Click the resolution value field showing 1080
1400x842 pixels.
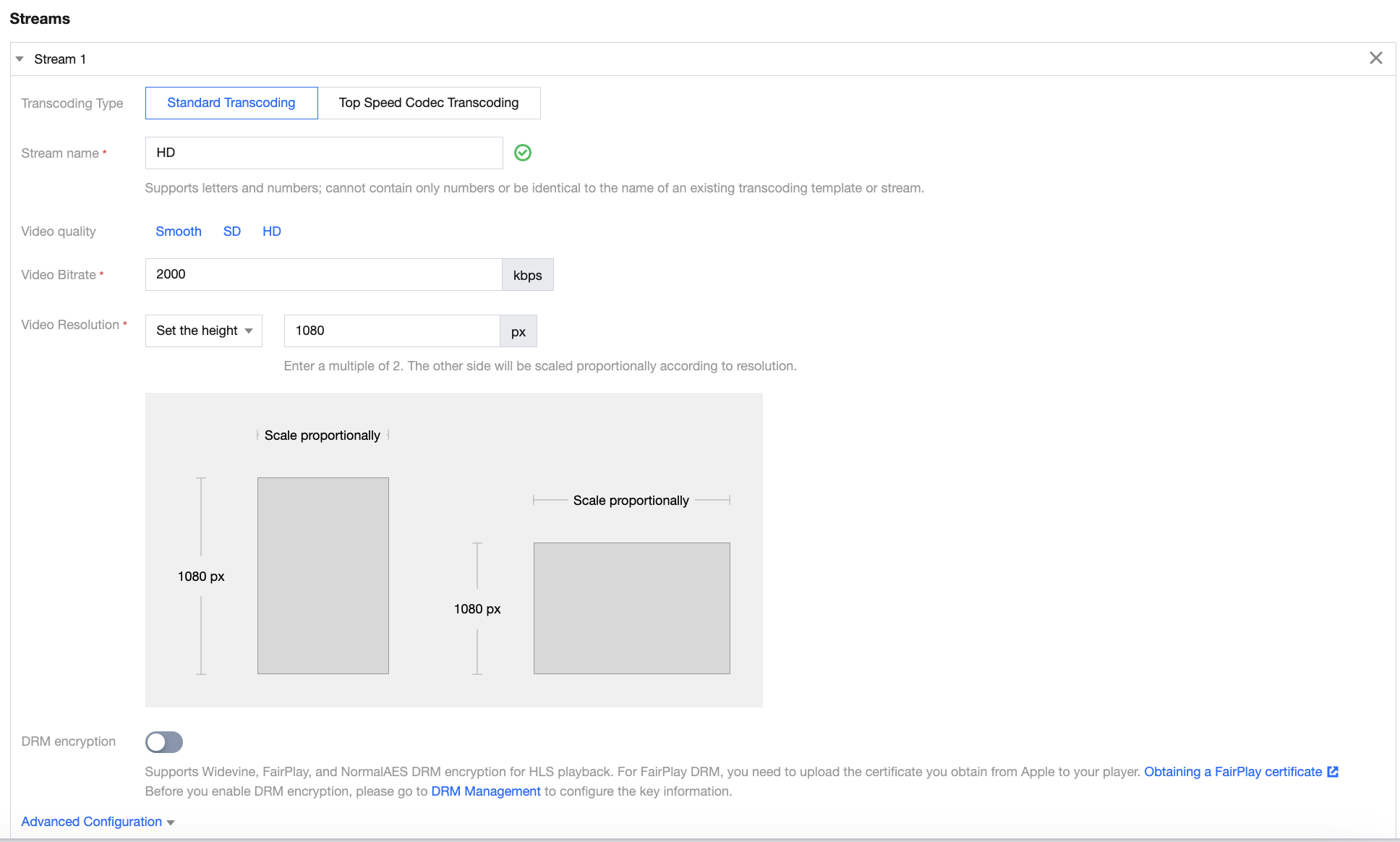392,331
